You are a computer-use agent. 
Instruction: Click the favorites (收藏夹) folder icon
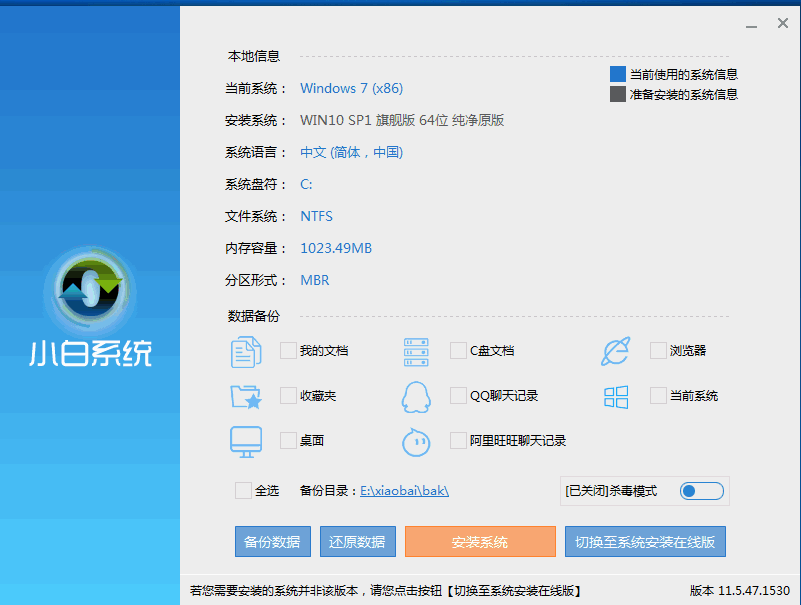(x=246, y=397)
